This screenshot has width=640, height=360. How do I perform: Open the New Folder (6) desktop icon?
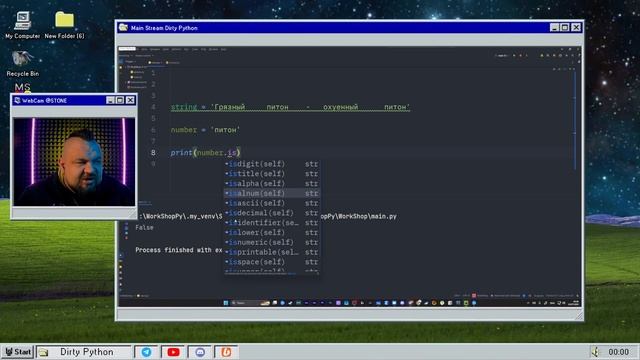point(64,25)
